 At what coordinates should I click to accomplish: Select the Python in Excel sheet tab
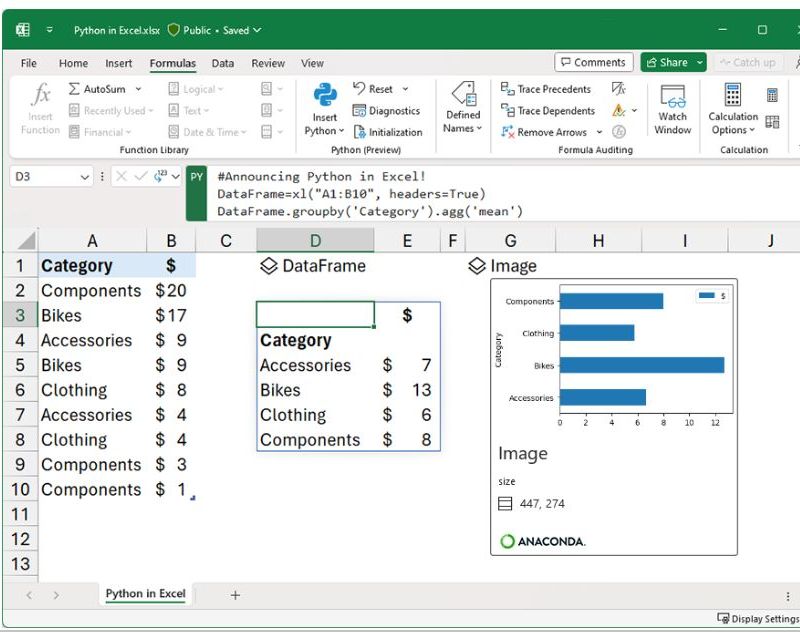145,594
